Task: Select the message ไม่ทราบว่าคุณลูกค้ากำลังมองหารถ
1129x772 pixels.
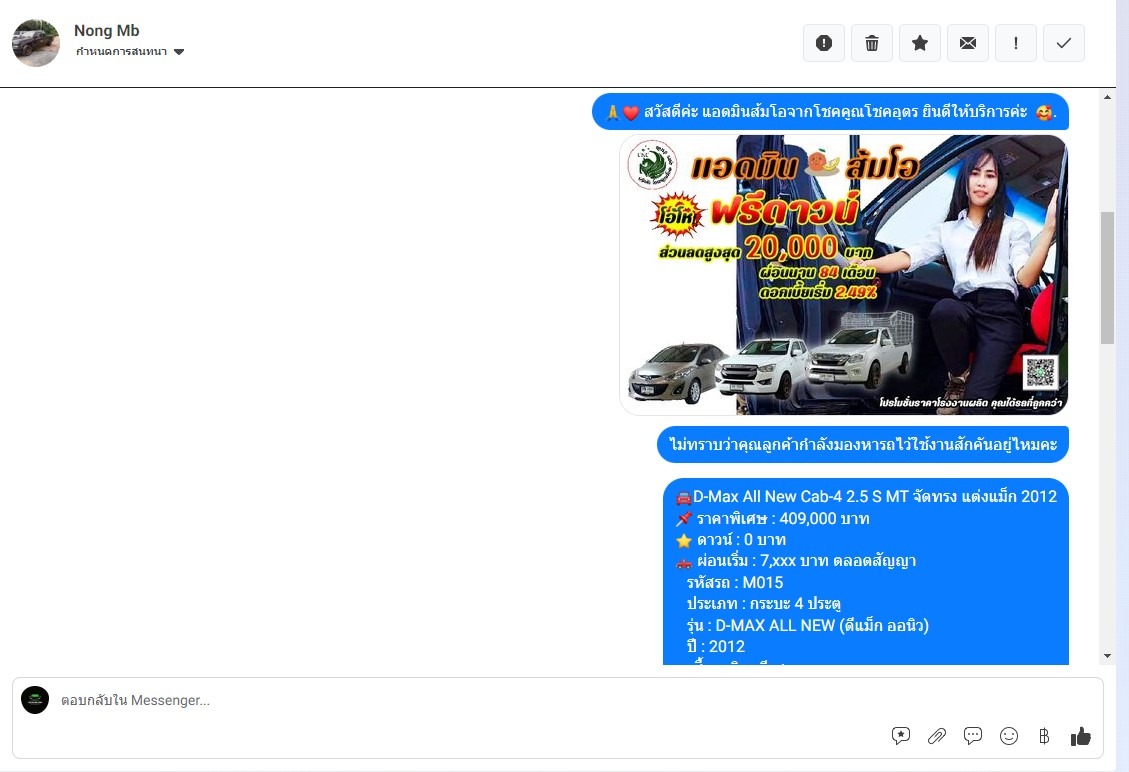Action: point(863,444)
